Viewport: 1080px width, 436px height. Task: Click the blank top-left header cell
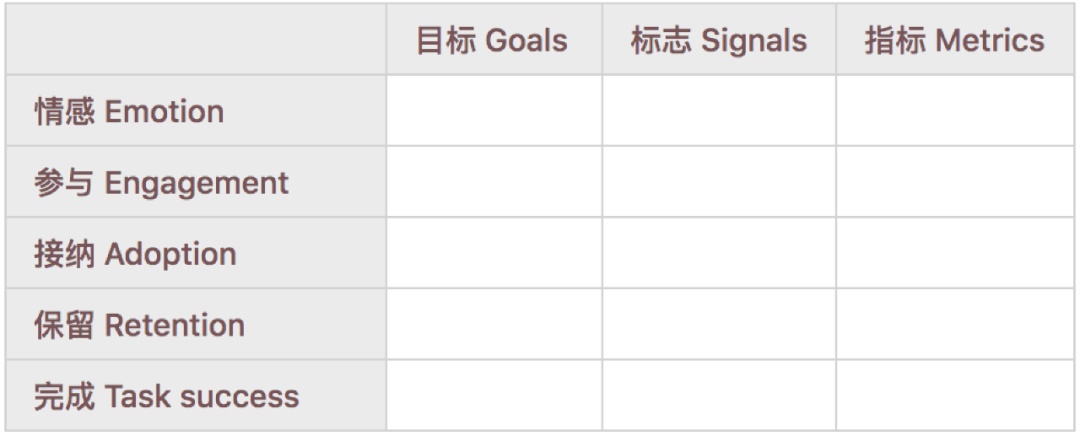(x=196, y=41)
